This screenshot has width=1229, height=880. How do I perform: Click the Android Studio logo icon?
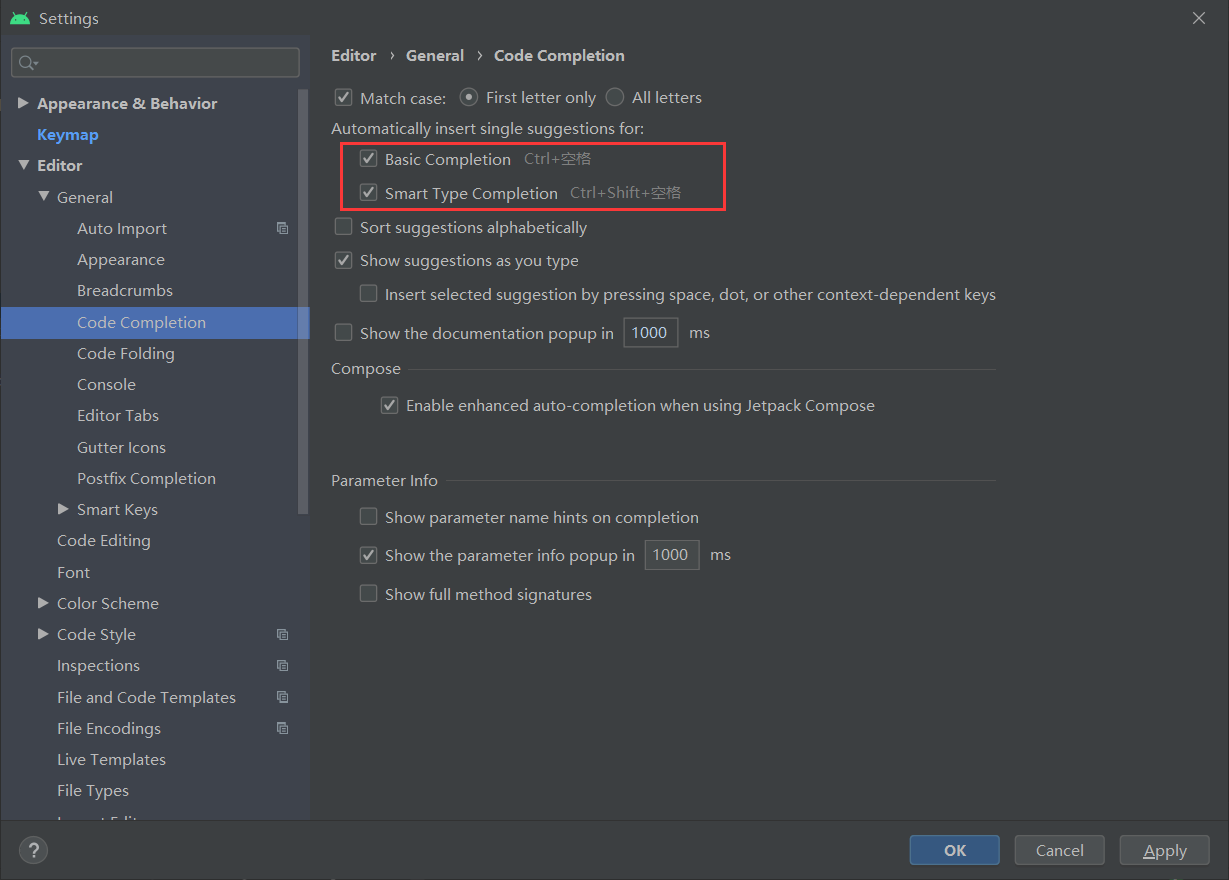click(x=19, y=18)
